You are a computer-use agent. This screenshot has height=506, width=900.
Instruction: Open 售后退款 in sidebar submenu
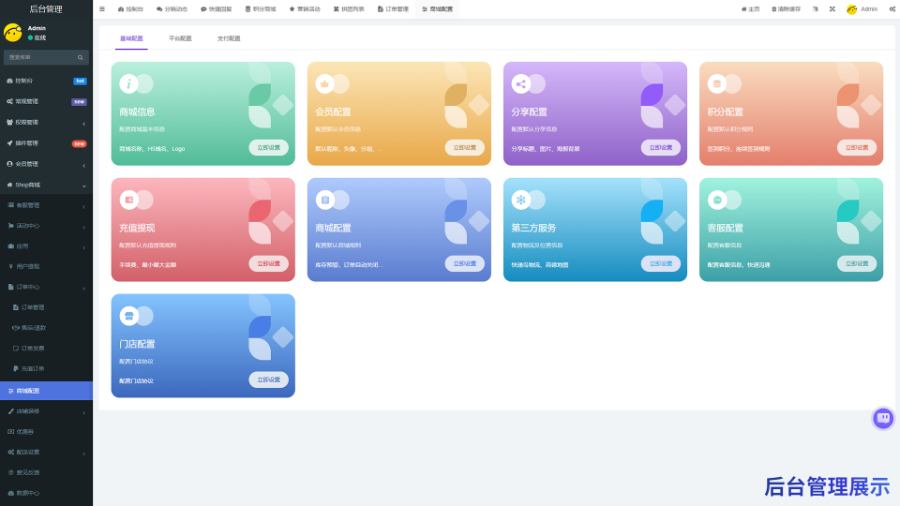[x=46, y=328]
